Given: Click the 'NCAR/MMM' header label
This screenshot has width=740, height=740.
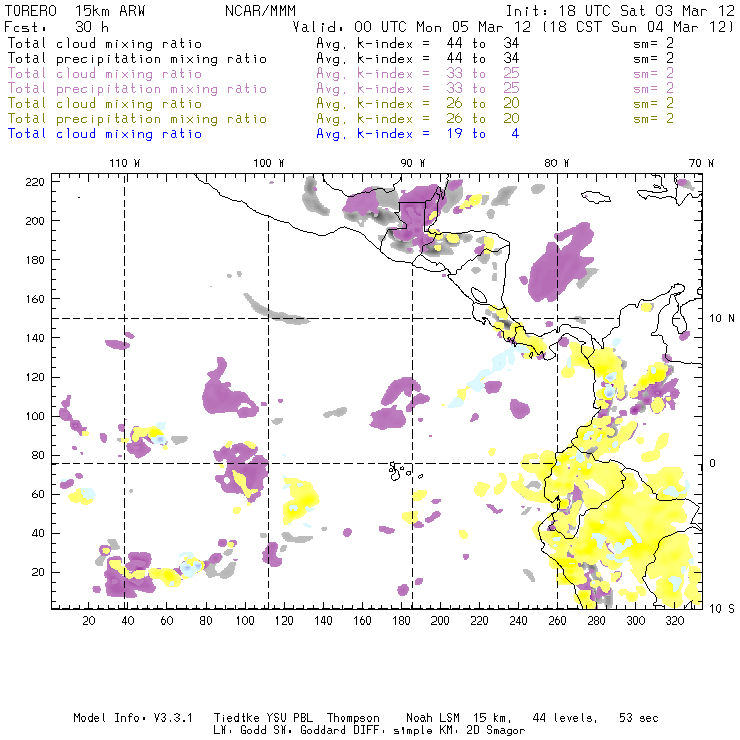Looking at the screenshot, I should 260,11.
